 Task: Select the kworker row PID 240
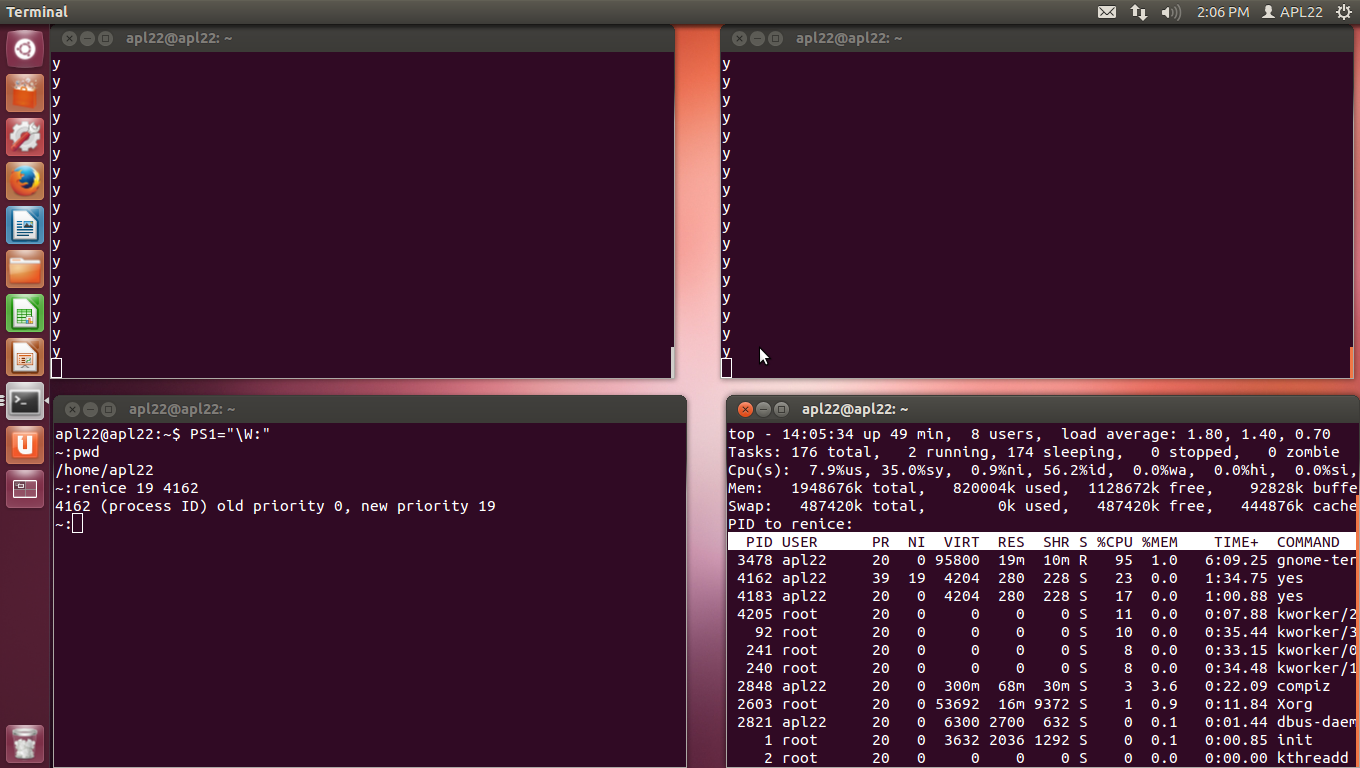tap(1042, 668)
